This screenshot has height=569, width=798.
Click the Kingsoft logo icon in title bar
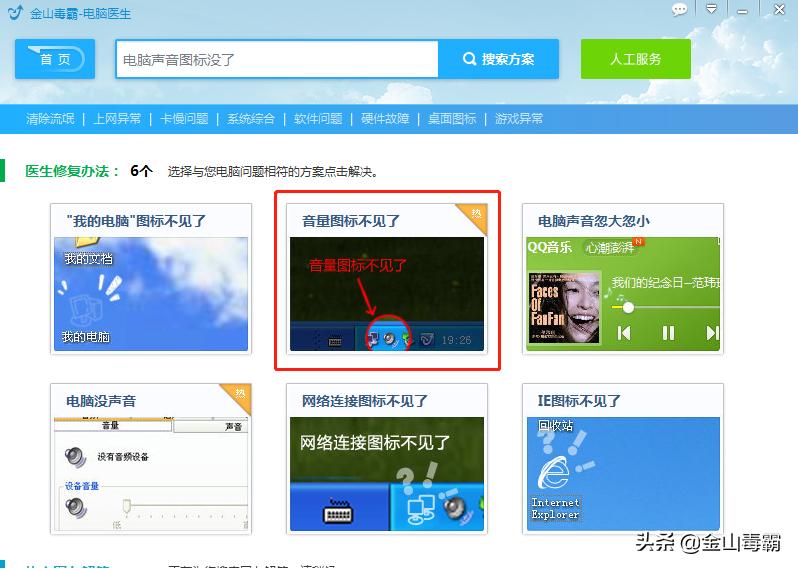(16, 12)
